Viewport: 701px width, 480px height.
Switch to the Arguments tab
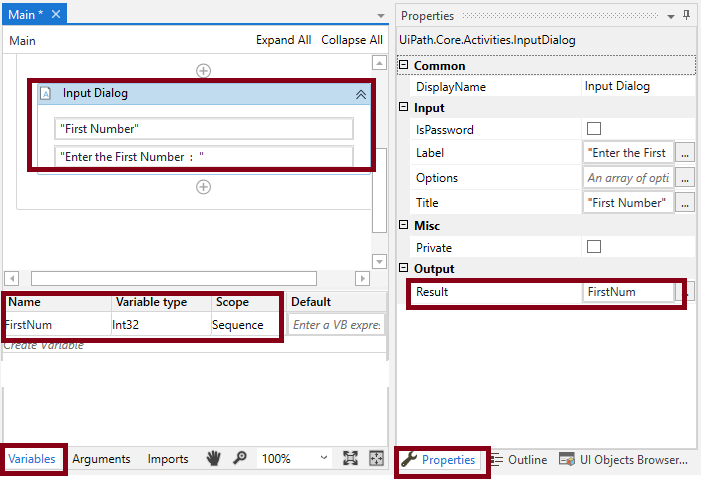[101, 459]
